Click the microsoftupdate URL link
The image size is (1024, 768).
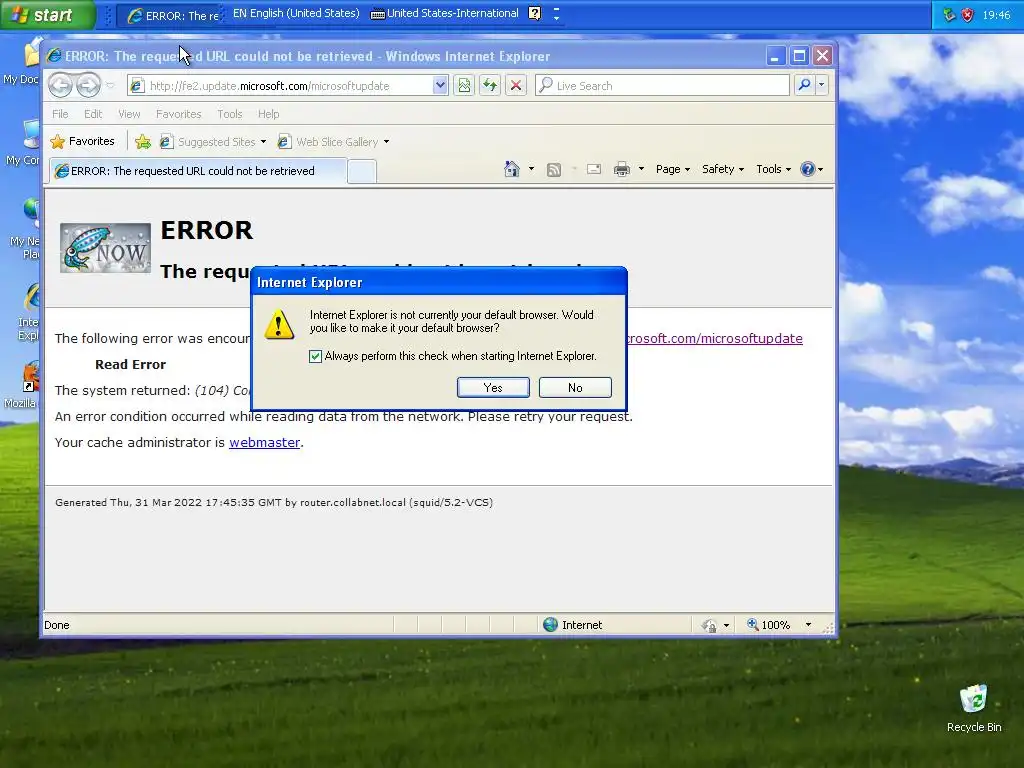tap(714, 338)
